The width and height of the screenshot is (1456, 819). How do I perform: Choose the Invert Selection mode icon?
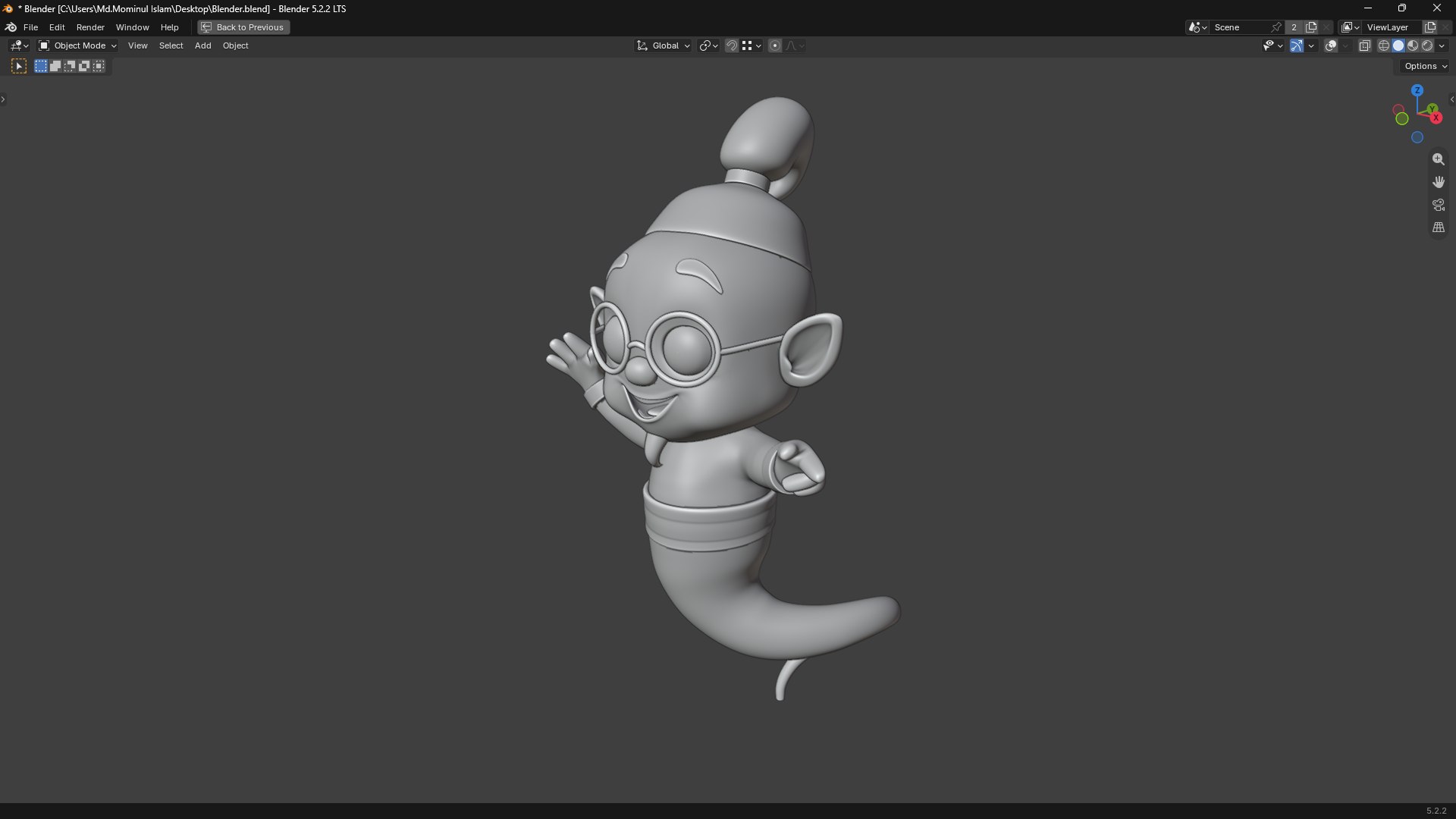click(x=84, y=67)
